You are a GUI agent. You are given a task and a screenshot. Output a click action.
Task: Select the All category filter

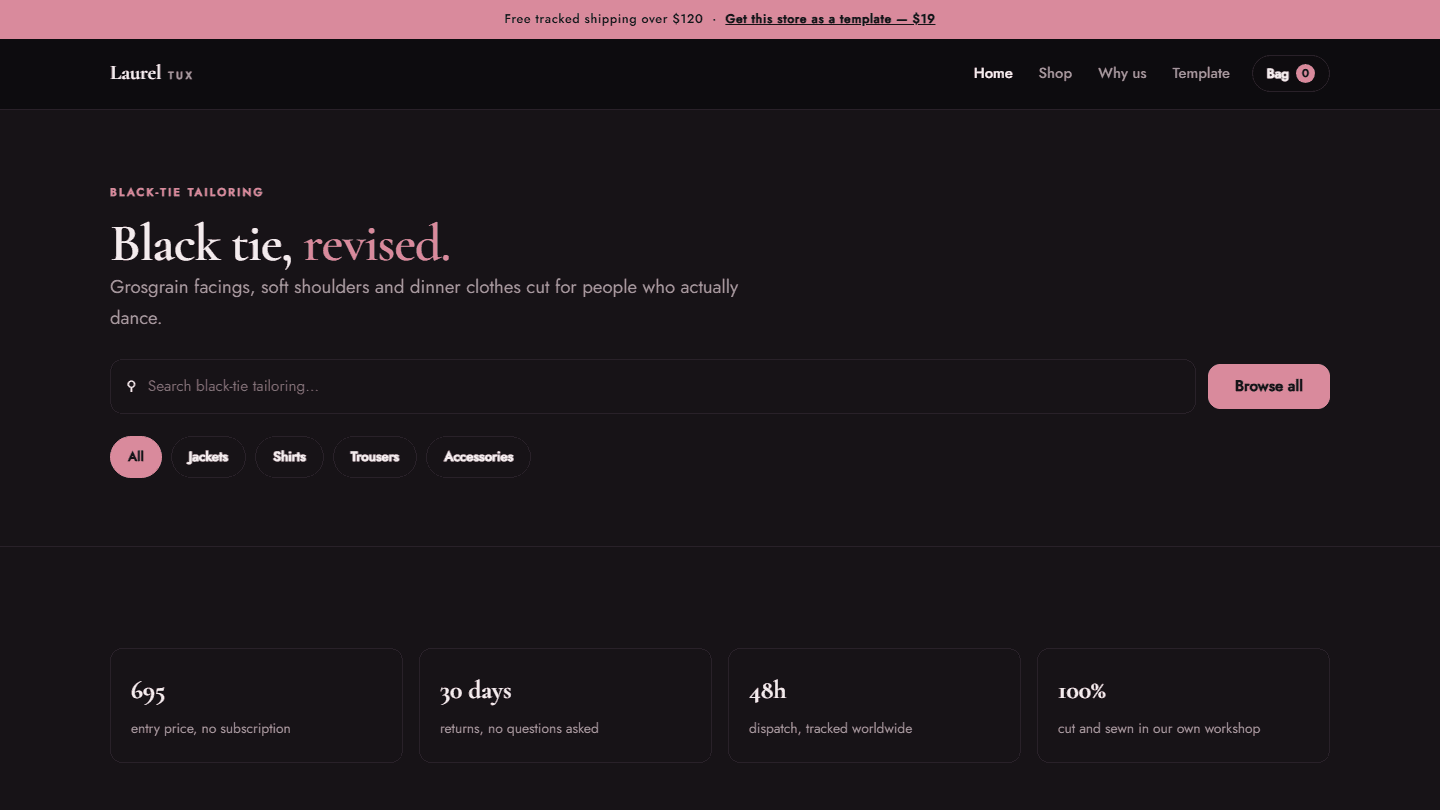[x=136, y=457]
